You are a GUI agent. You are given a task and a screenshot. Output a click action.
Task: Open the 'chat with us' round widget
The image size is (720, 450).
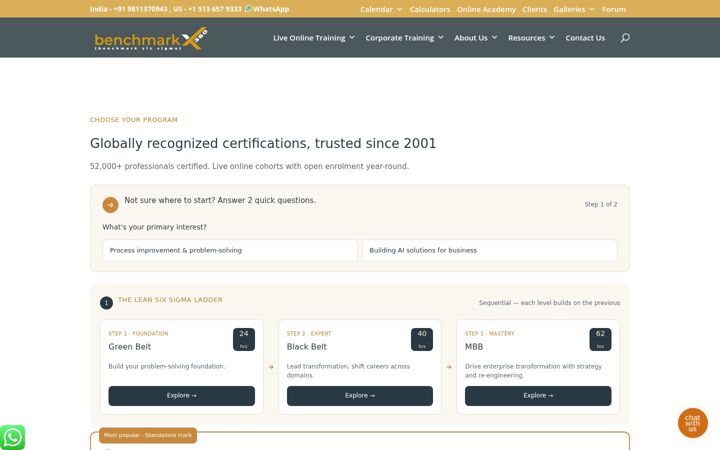tap(692, 422)
